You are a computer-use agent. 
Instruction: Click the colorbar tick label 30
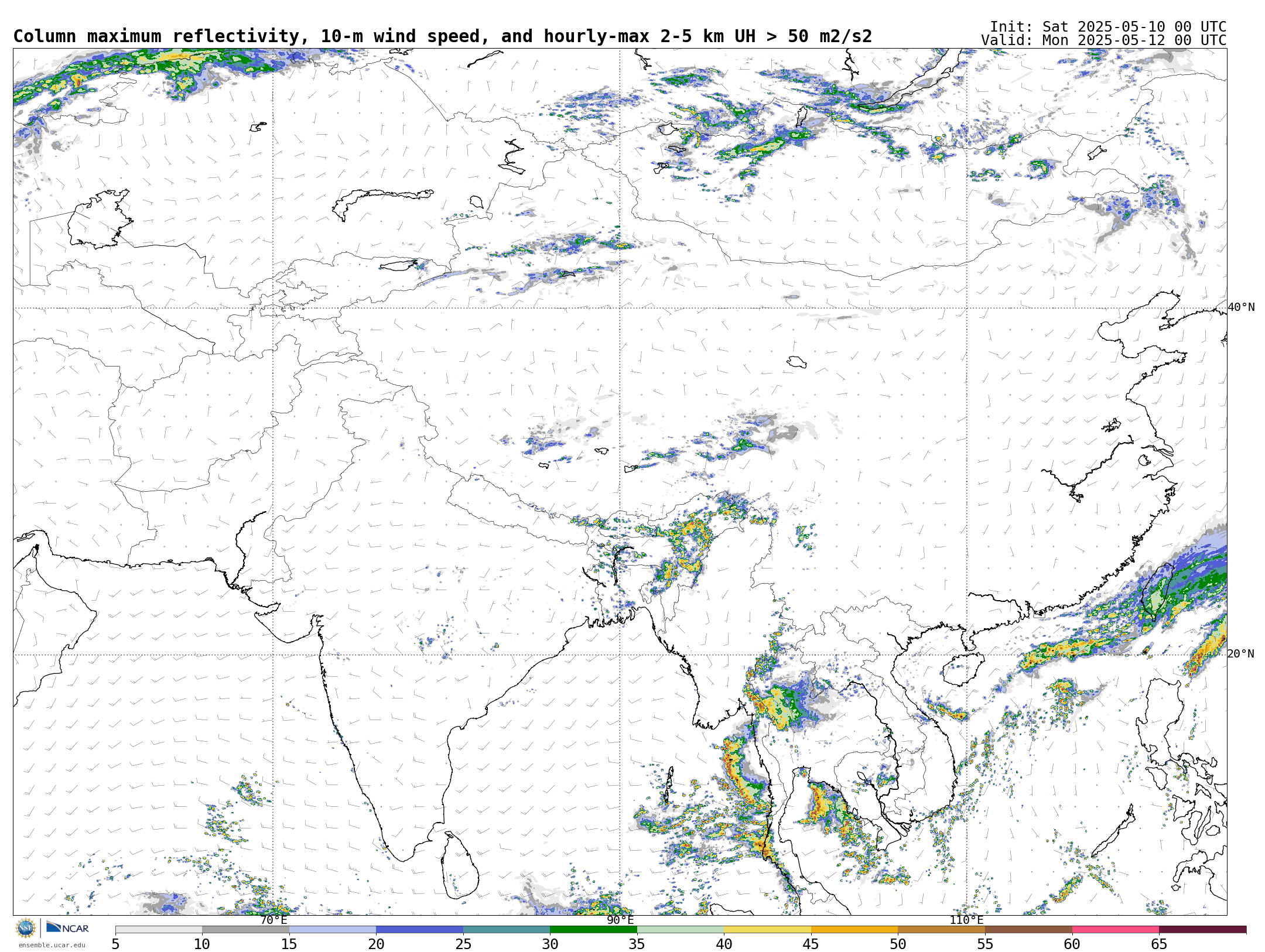(550, 944)
